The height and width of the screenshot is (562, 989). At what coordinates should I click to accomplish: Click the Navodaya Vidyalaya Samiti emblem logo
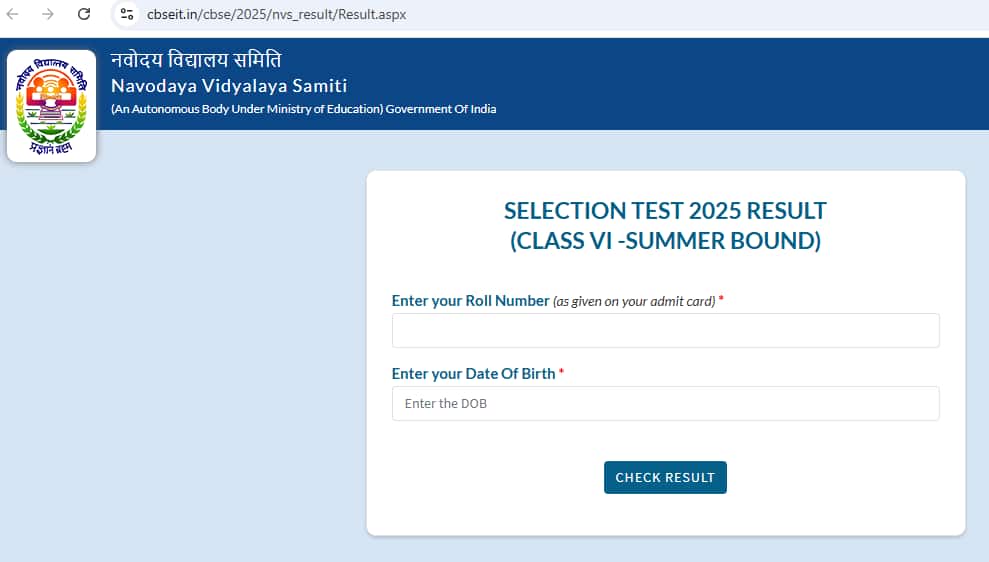tap(52, 106)
